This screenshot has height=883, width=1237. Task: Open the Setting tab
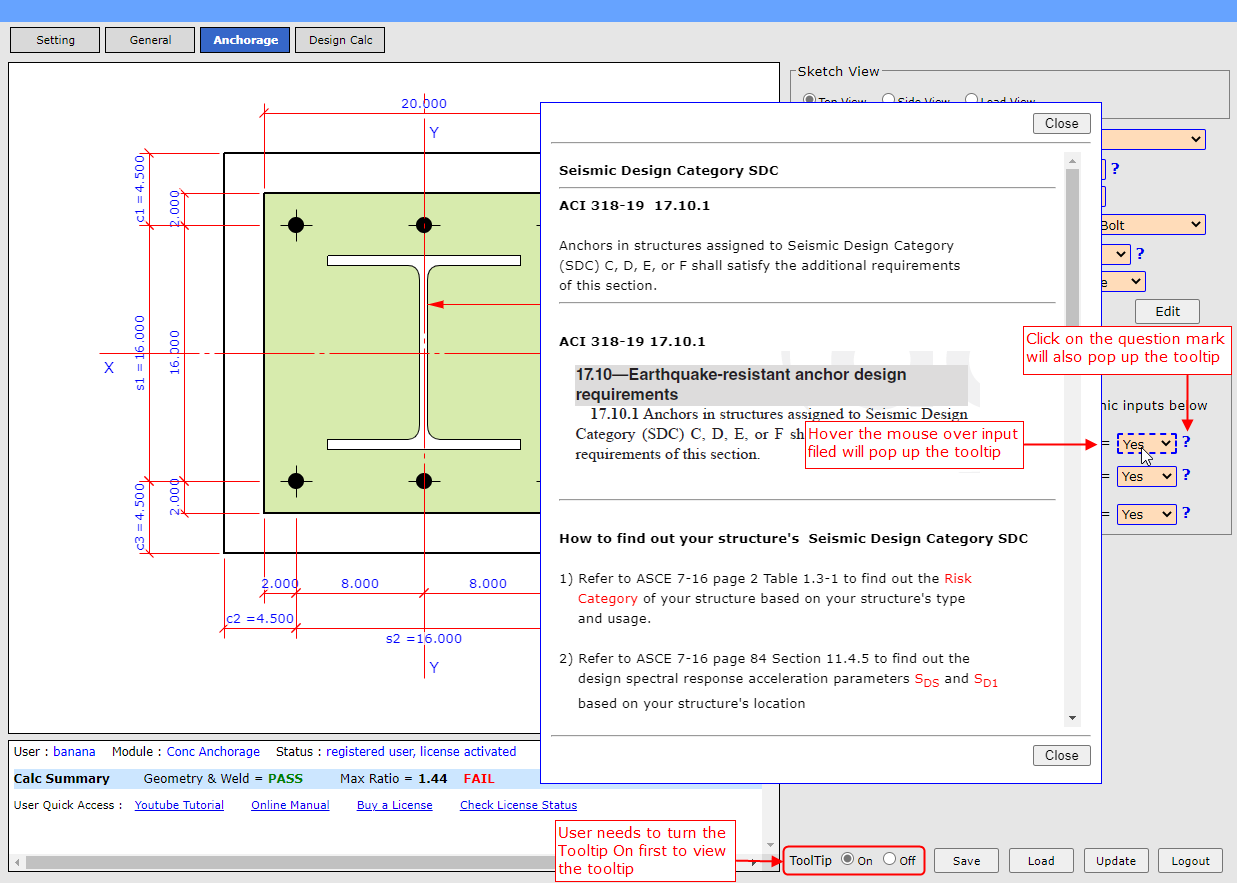tap(55, 40)
